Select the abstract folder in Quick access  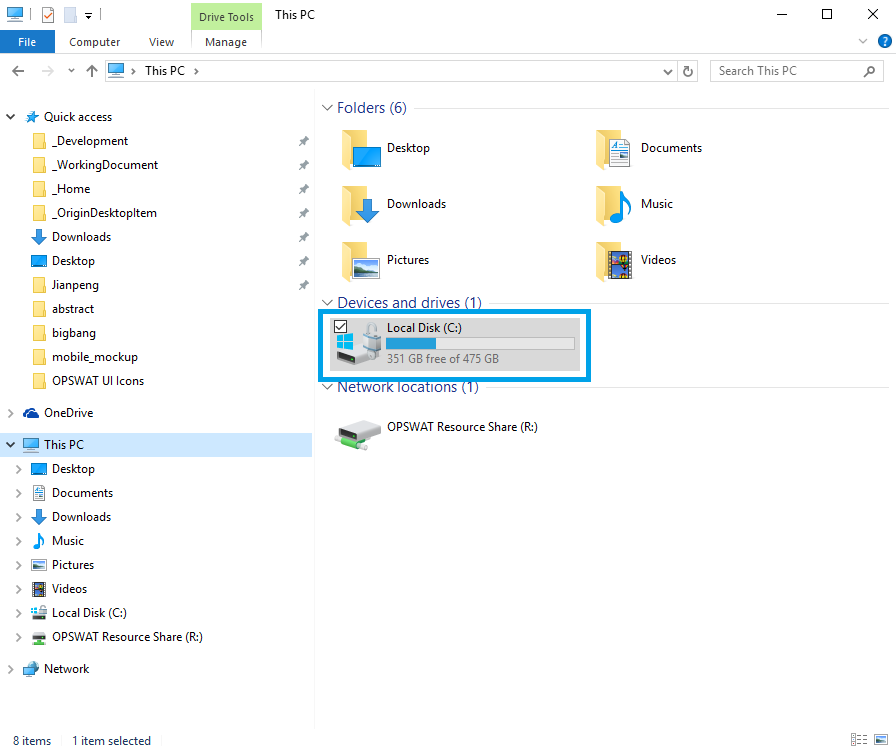[x=63, y=309]
